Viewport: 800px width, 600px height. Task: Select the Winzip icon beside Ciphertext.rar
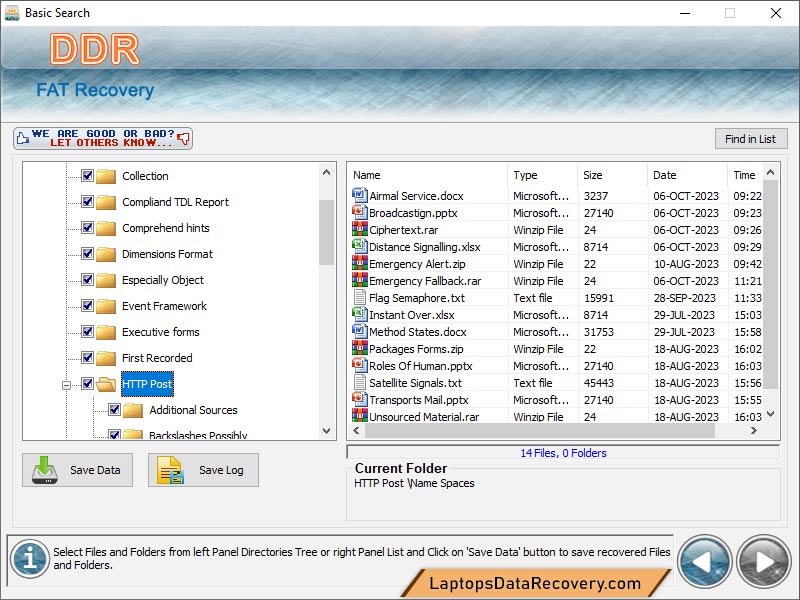click(360, 230)
